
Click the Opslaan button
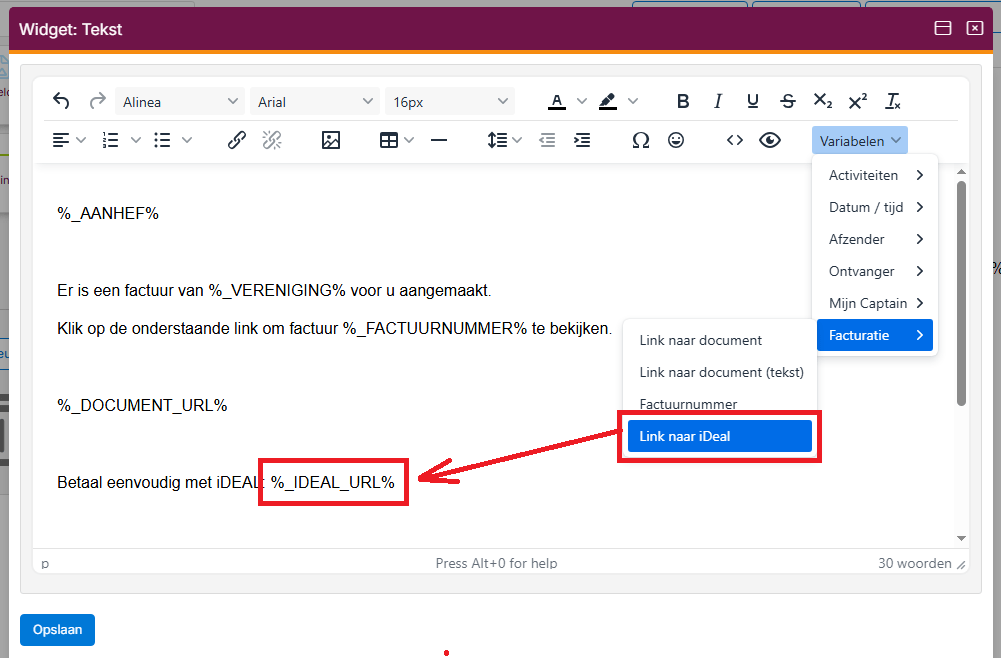[x=57, y=630]
